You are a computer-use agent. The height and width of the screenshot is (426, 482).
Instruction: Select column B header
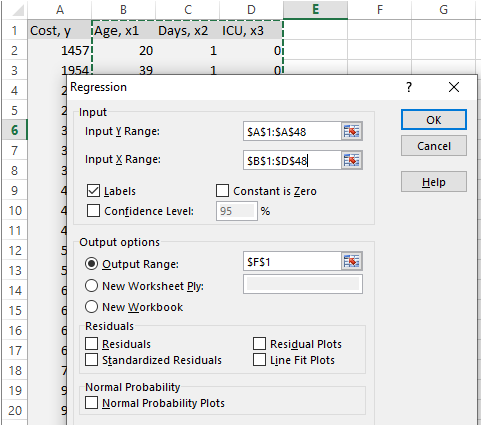[x=123, y=10]
